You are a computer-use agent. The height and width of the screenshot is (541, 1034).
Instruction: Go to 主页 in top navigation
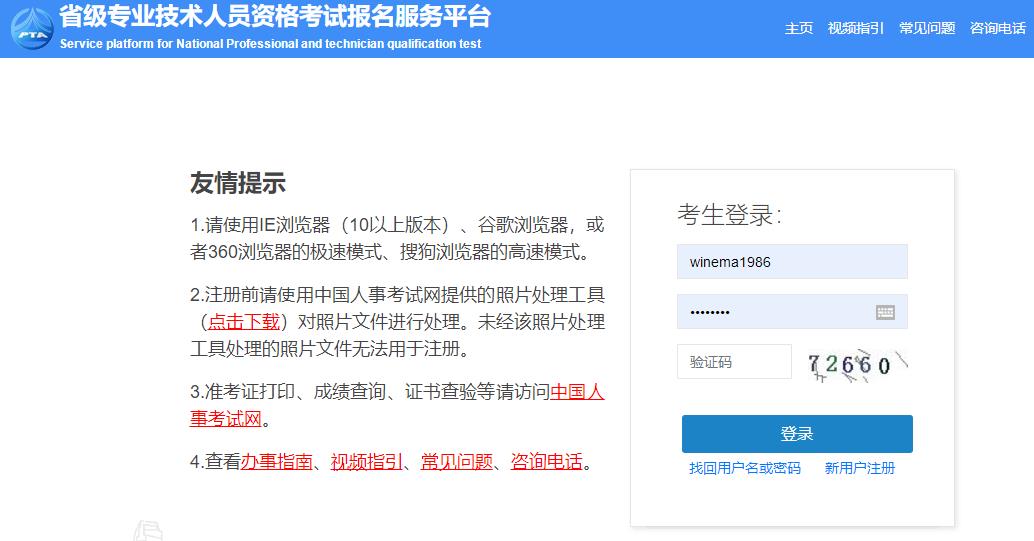799,28
